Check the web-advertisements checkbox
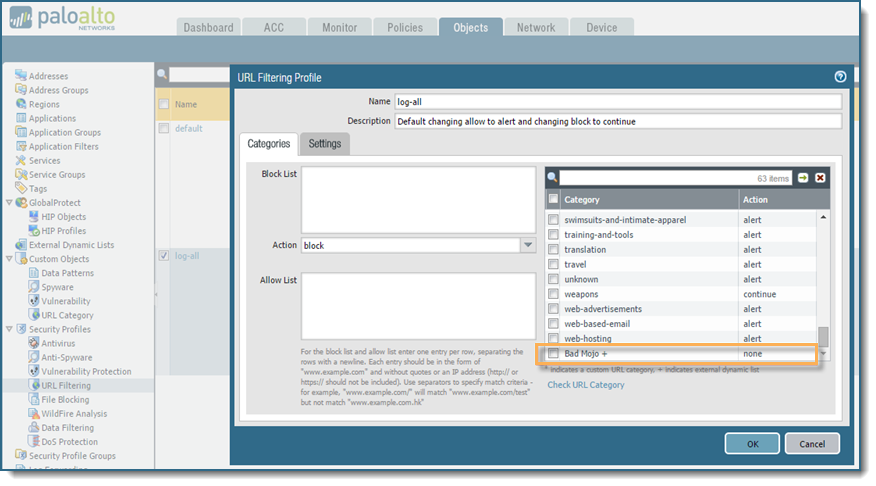 point(553,309)
